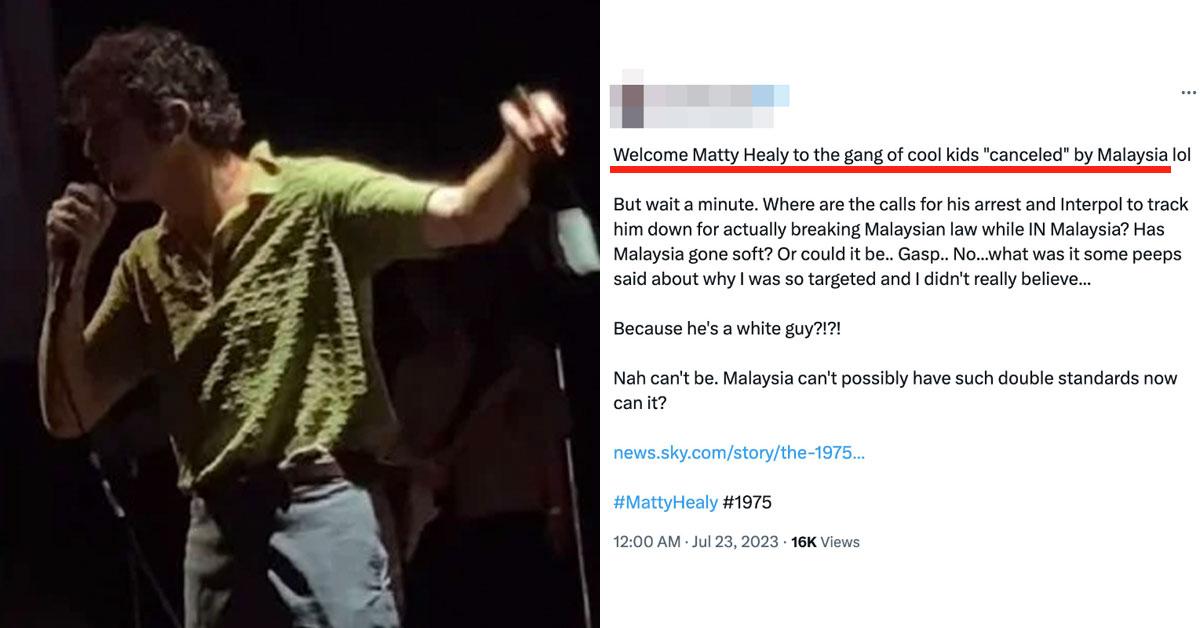Viewport: 1200px width, 628px height.
Task: View the 16K Views count
Action: coord(825,542)
